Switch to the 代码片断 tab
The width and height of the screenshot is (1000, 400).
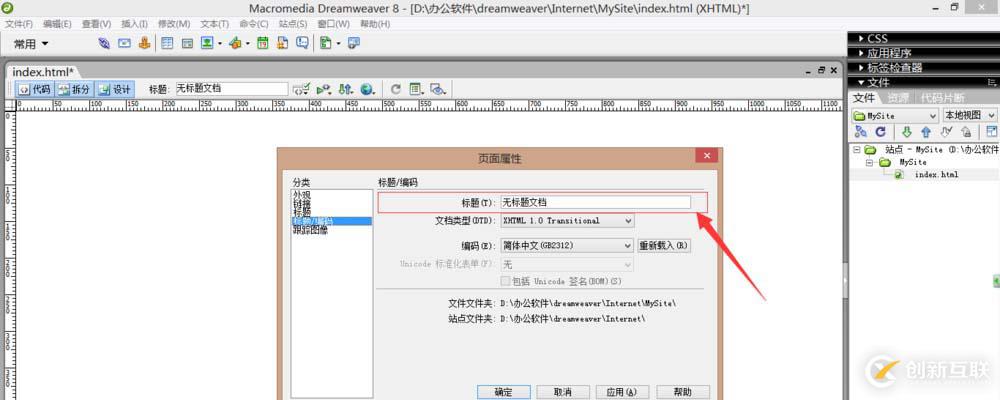942,98
